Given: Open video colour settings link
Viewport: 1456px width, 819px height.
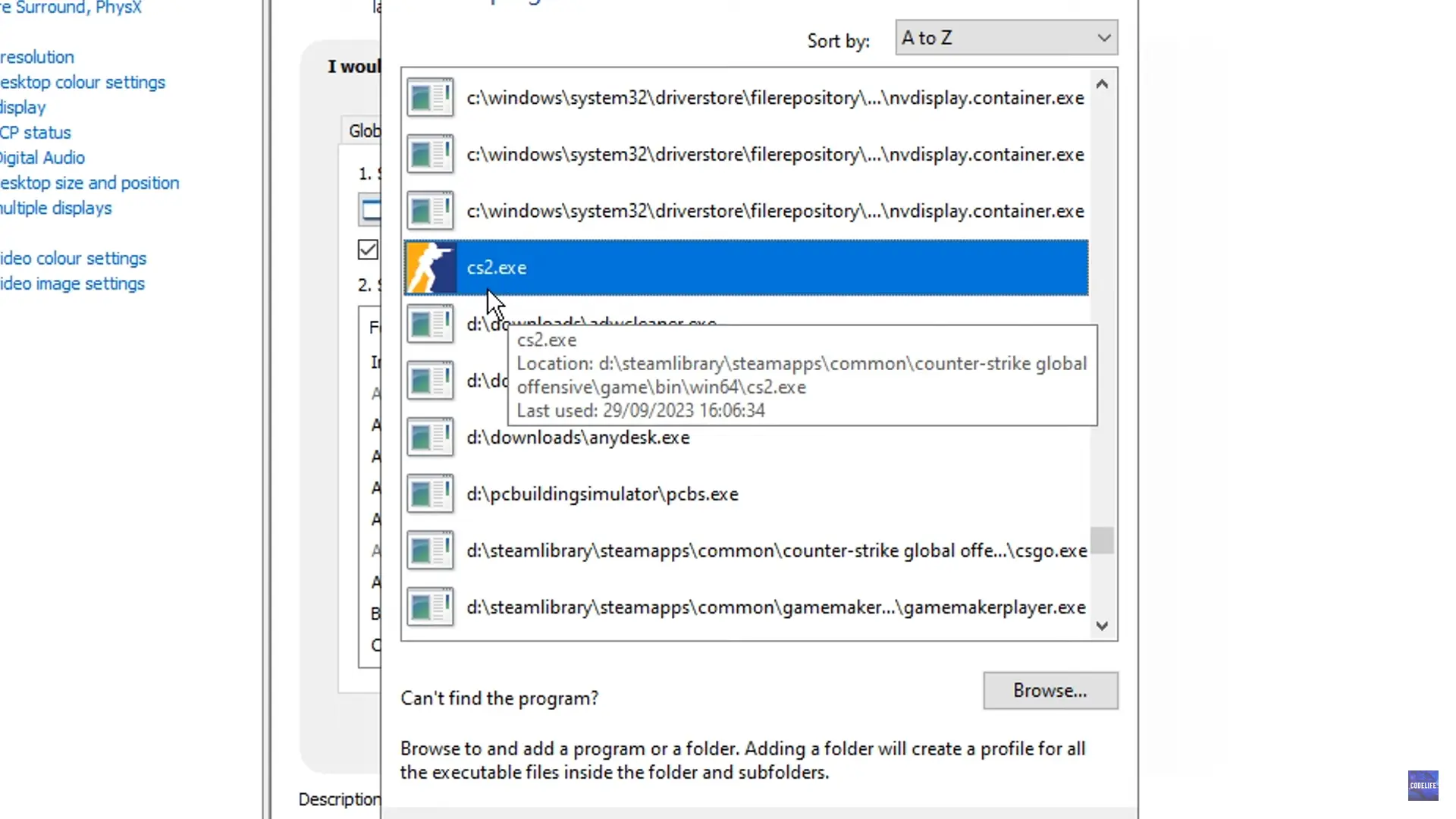Looking at the screenshot, I should 74,259.
